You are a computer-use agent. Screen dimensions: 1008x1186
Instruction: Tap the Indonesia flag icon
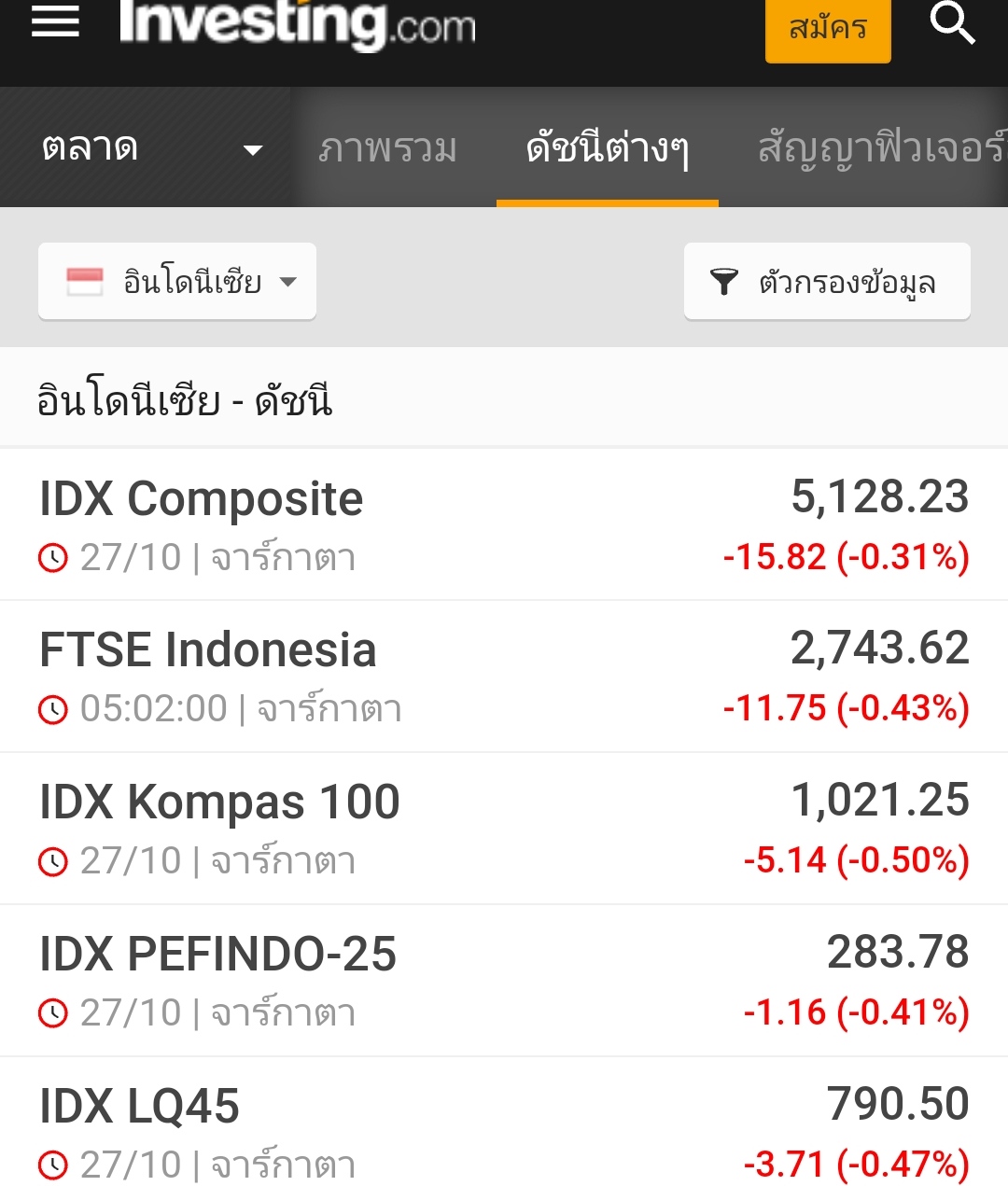pos(85,281)
